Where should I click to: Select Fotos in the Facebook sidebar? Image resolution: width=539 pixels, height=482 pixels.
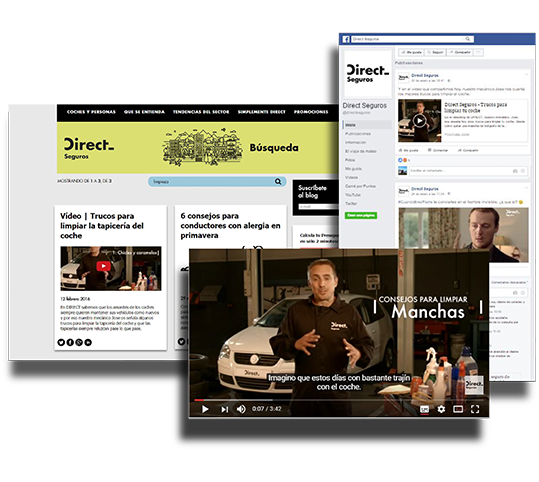[x=350, y=160]
